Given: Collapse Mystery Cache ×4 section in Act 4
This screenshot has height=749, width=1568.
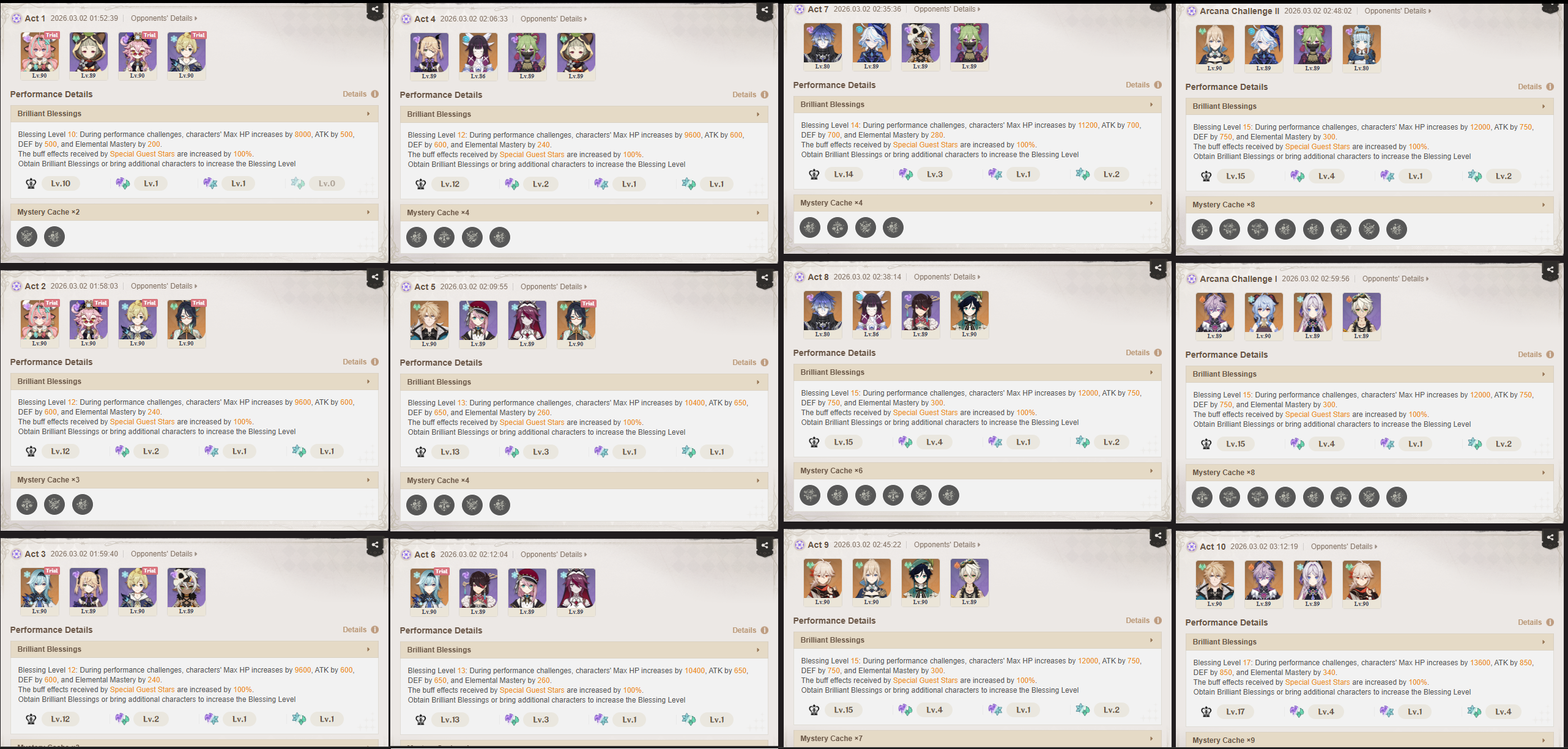Looking at the screenshot, I should point(584,213).
